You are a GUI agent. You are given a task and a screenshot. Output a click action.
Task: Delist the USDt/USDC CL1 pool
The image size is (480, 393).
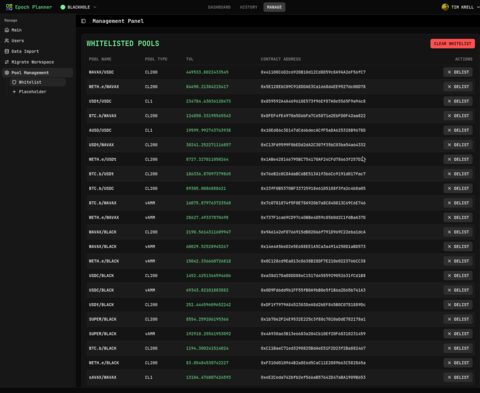(x=458, y=101)
